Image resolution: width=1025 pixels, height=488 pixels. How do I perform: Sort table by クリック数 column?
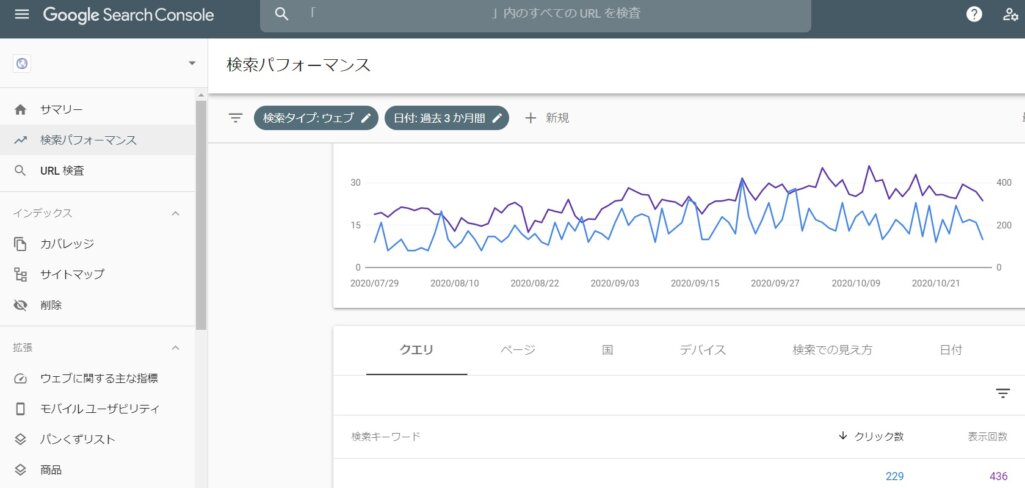coord(871,437)
